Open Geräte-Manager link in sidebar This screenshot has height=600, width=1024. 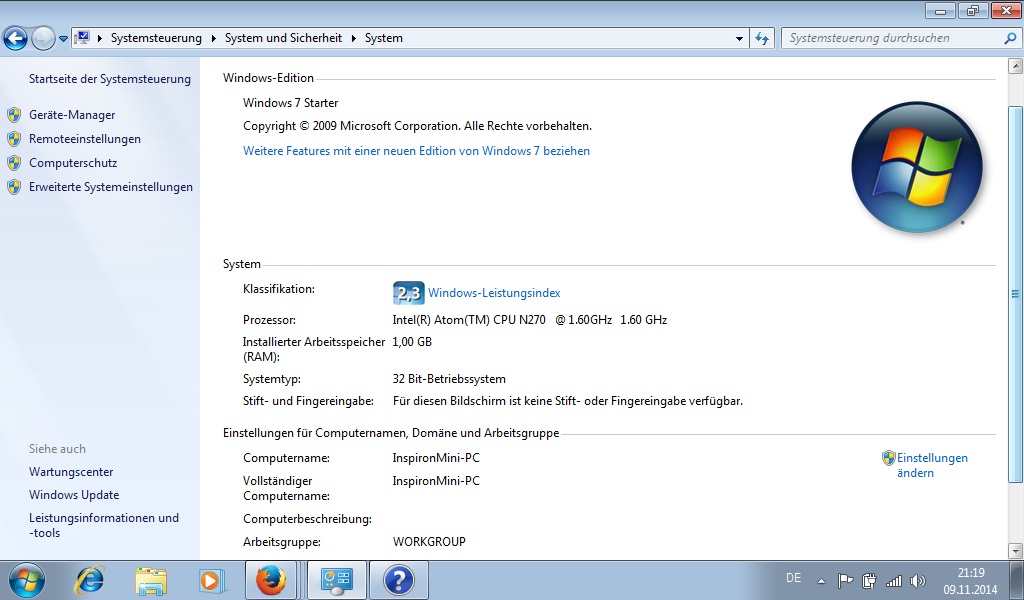(72, 115)
